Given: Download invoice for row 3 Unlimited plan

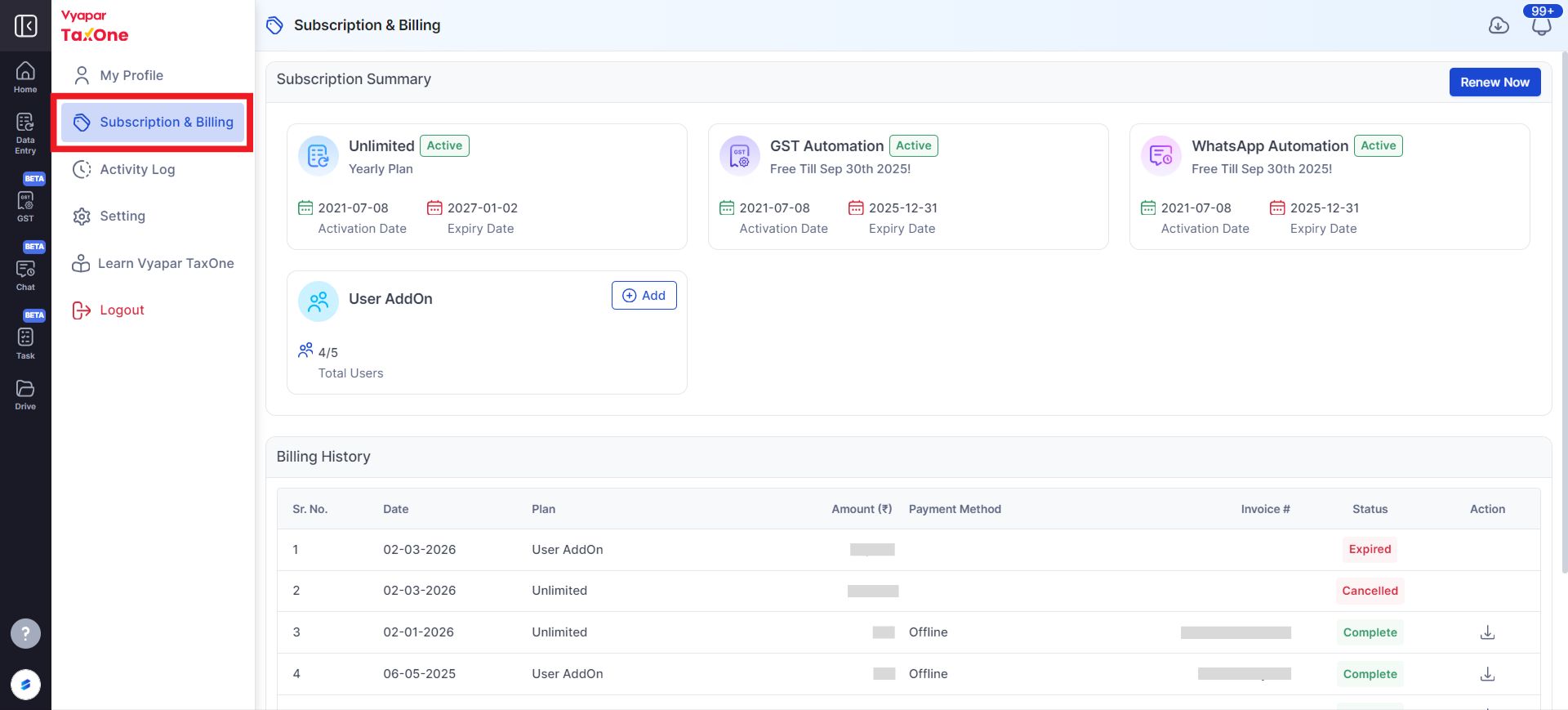Looking at the screenshot, I should click(1487, 632).
